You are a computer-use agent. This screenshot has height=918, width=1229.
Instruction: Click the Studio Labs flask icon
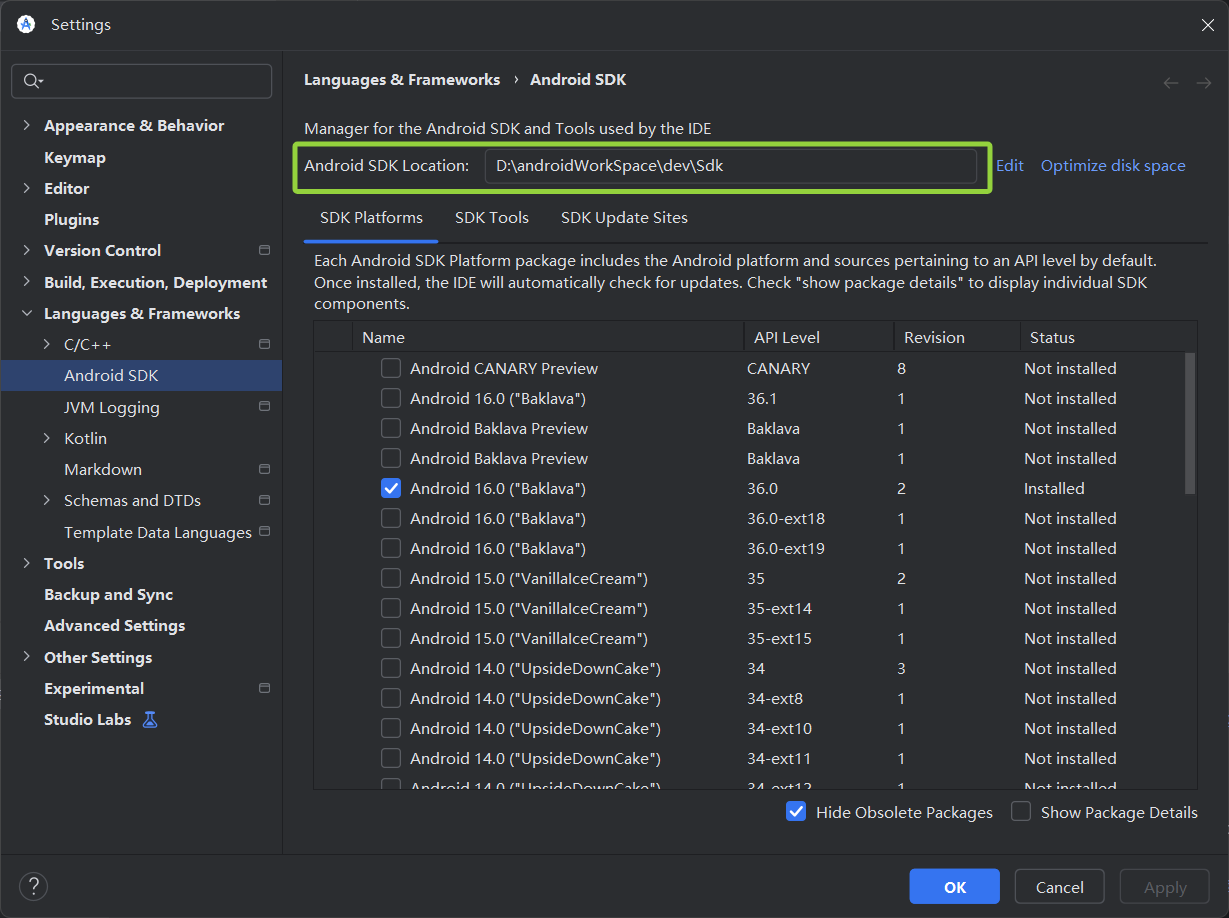(x=150, y=719)
